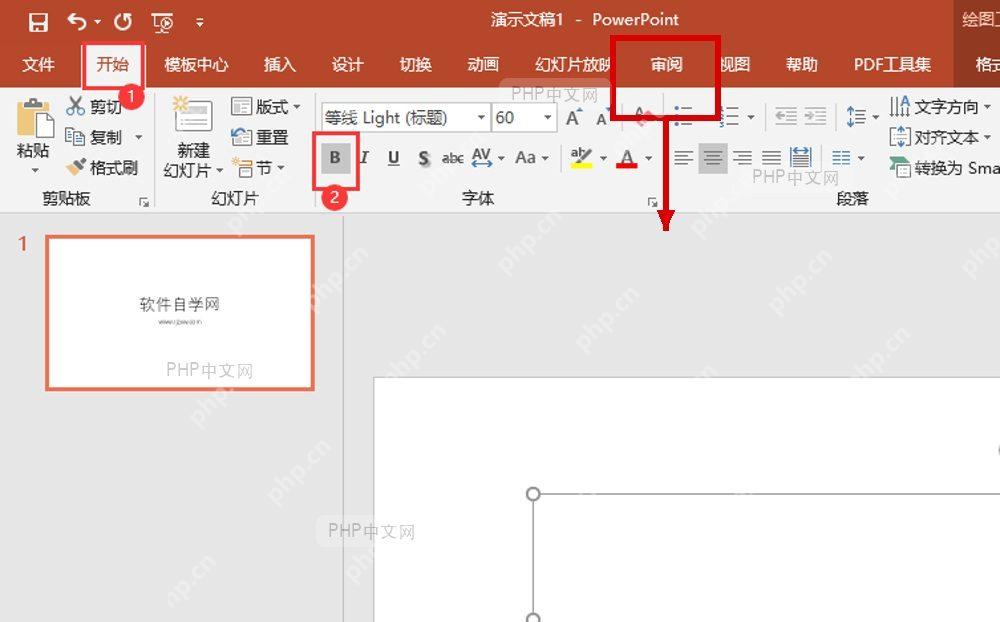Apply distributed alignment
The image size is (1000, 622).
(800, 158)
